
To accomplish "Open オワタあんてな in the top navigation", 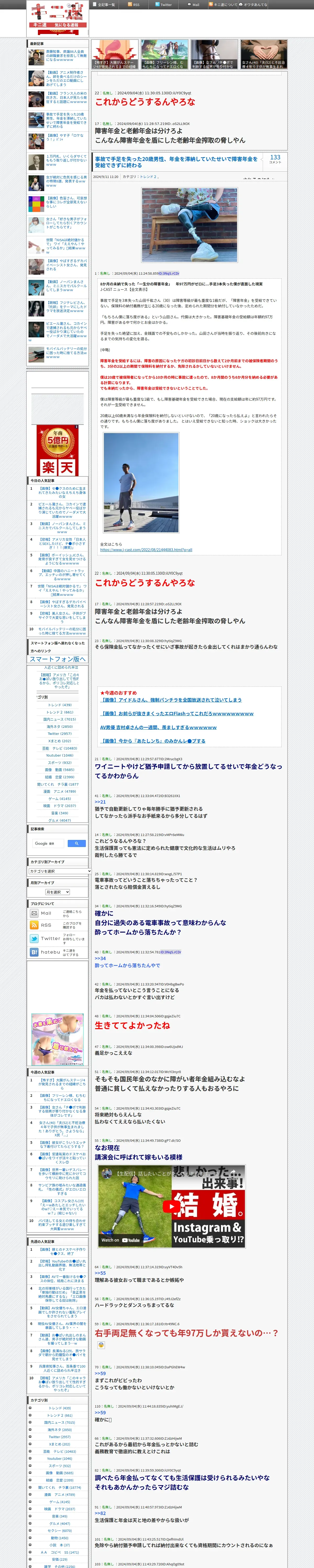I will (x=254, y=4).
